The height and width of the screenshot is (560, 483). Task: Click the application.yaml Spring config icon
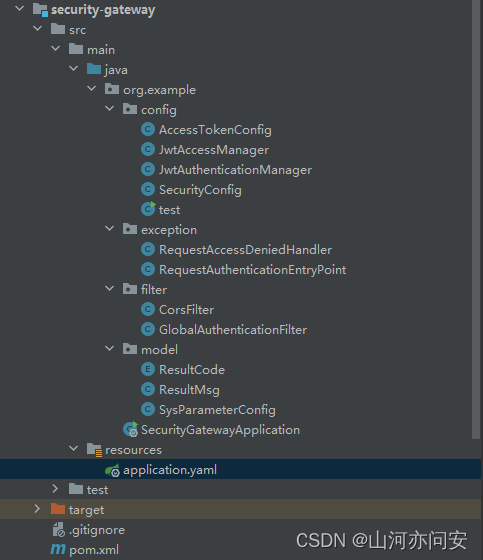[x=113, y=470]
